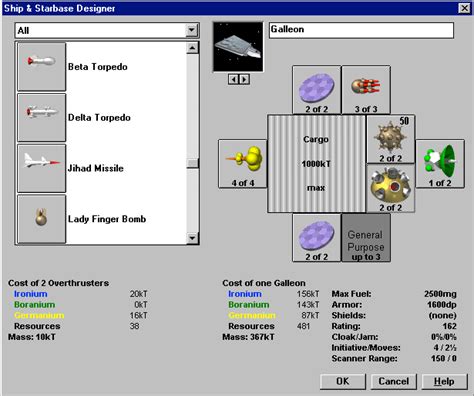Click Overthrusters Resources value 38
Screen dimensions: 474x396
click(134, 326)
